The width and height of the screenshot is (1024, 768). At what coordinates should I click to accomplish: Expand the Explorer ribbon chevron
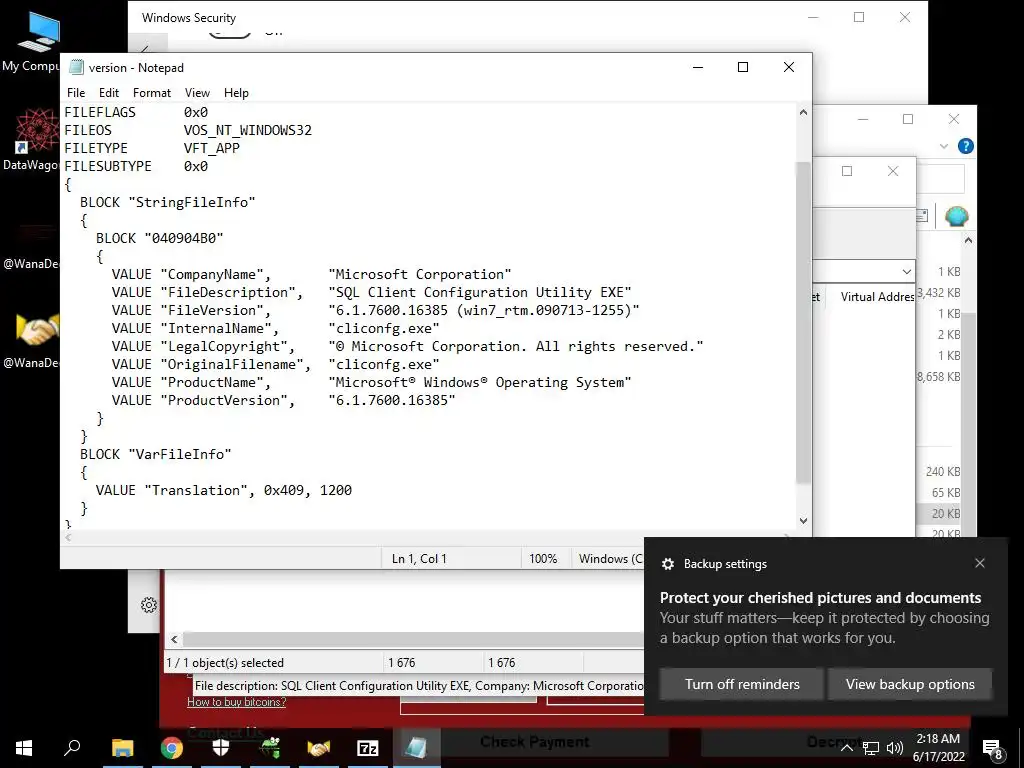coord(944,146)
